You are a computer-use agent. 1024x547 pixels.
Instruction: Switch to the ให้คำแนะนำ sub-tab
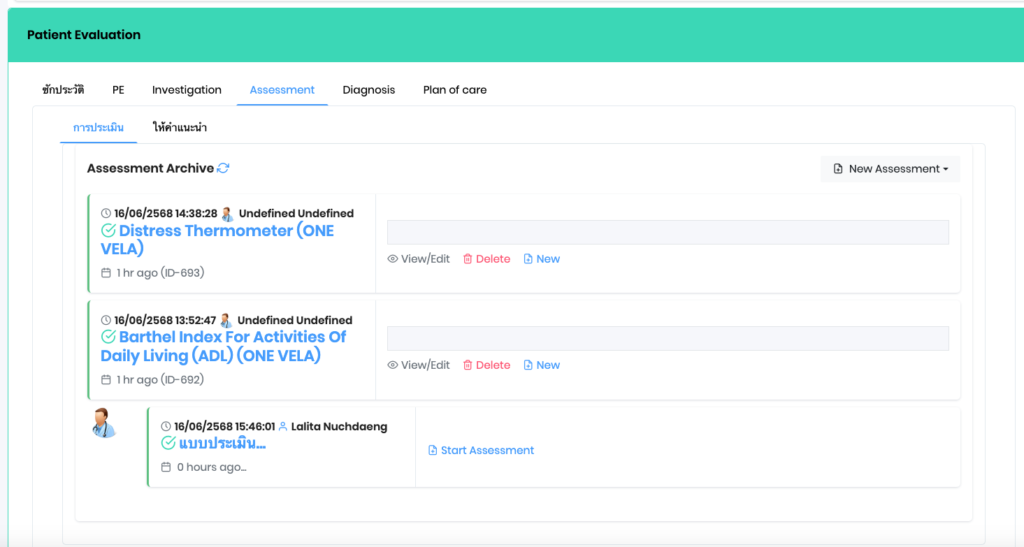click(x=180, y=128)
